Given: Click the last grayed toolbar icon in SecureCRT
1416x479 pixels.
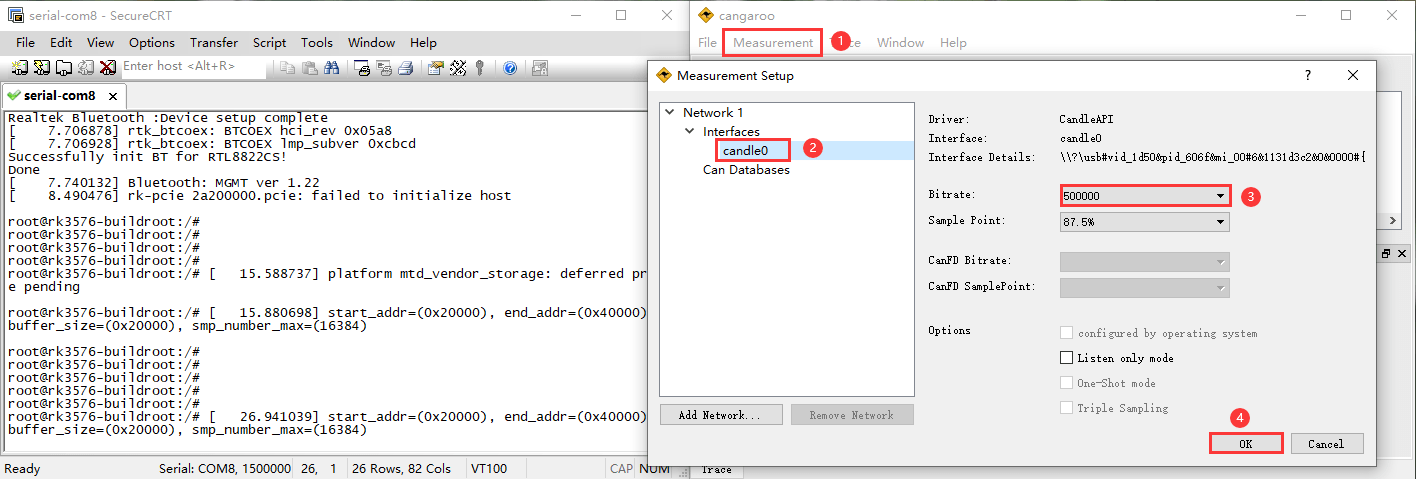Looking at the screenshot, I should 540,68.
